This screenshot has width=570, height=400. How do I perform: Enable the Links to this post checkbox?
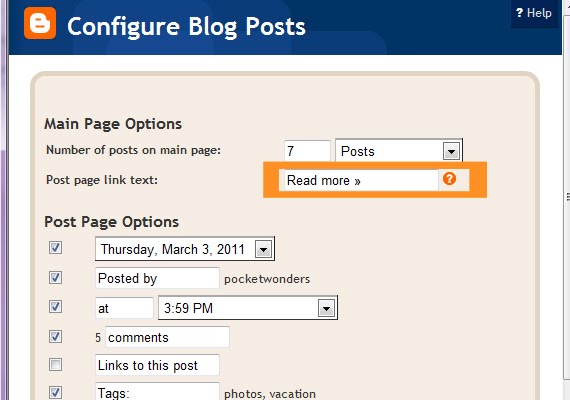(55, 364)
